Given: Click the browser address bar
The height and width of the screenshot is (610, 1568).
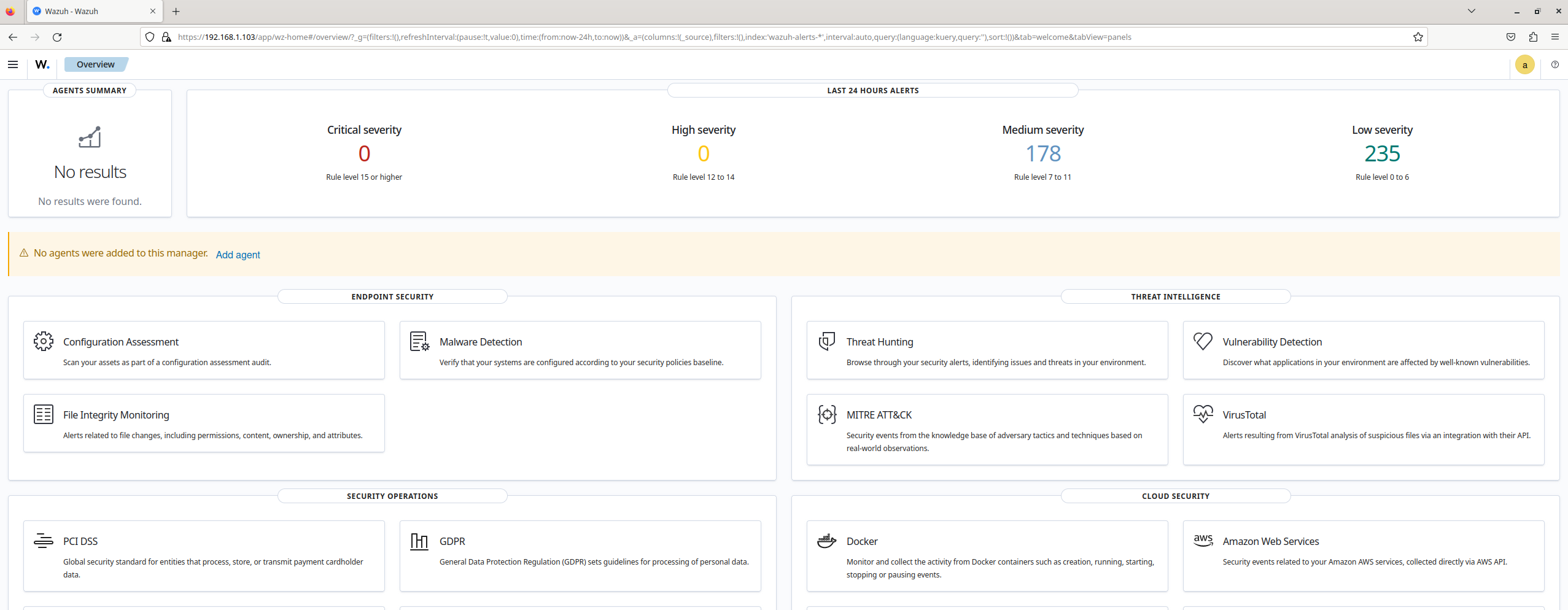Looking at the screenshot, I should [737, 37].
